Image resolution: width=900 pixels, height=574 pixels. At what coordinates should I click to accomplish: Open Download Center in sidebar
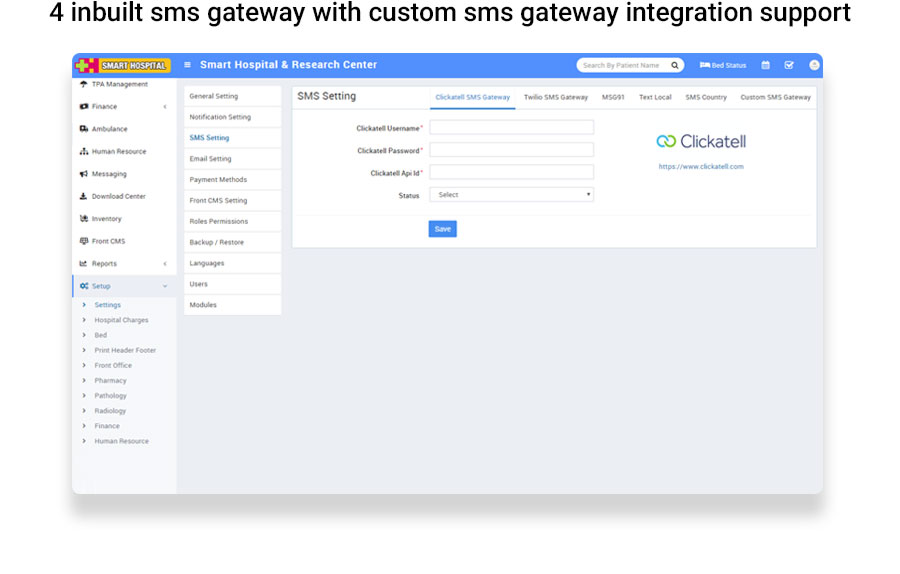(118, 196)
